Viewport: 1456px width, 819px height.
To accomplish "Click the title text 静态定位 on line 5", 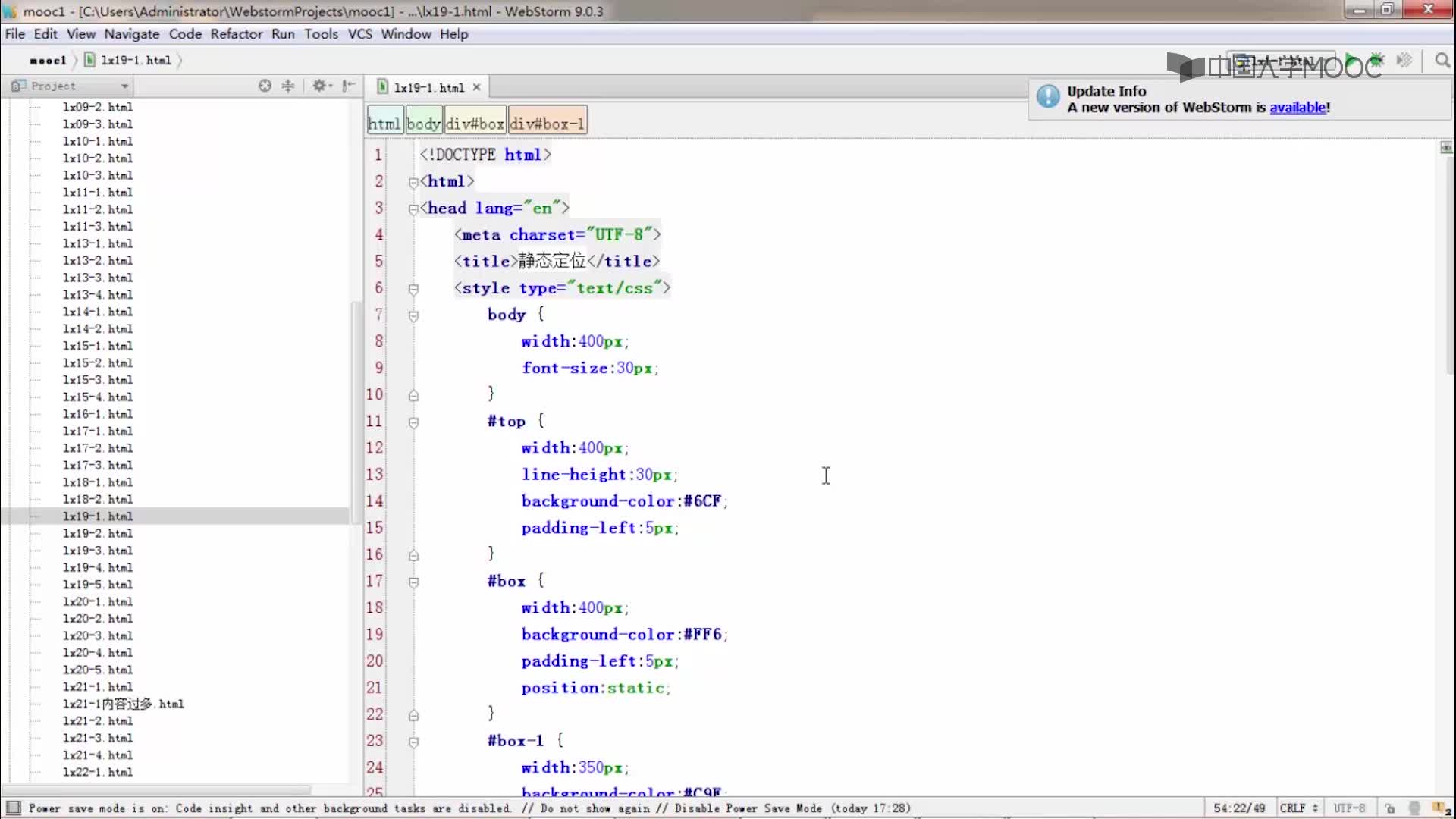I will coord(552,261).
